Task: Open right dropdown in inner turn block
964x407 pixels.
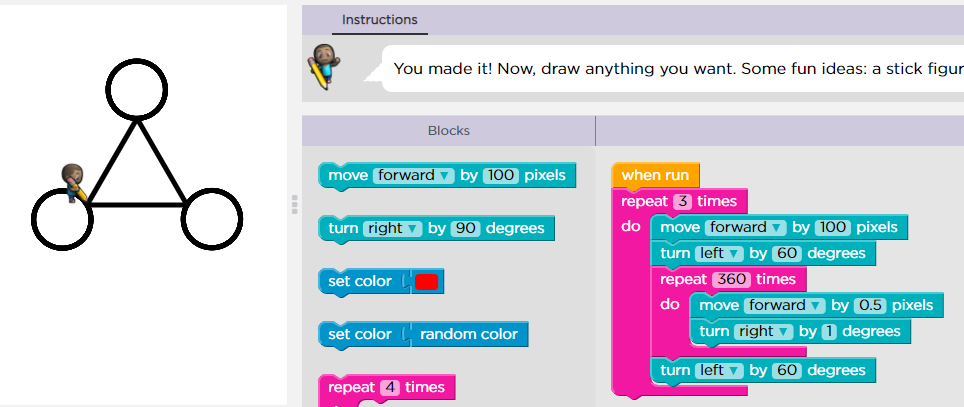Action: point(765,331)
